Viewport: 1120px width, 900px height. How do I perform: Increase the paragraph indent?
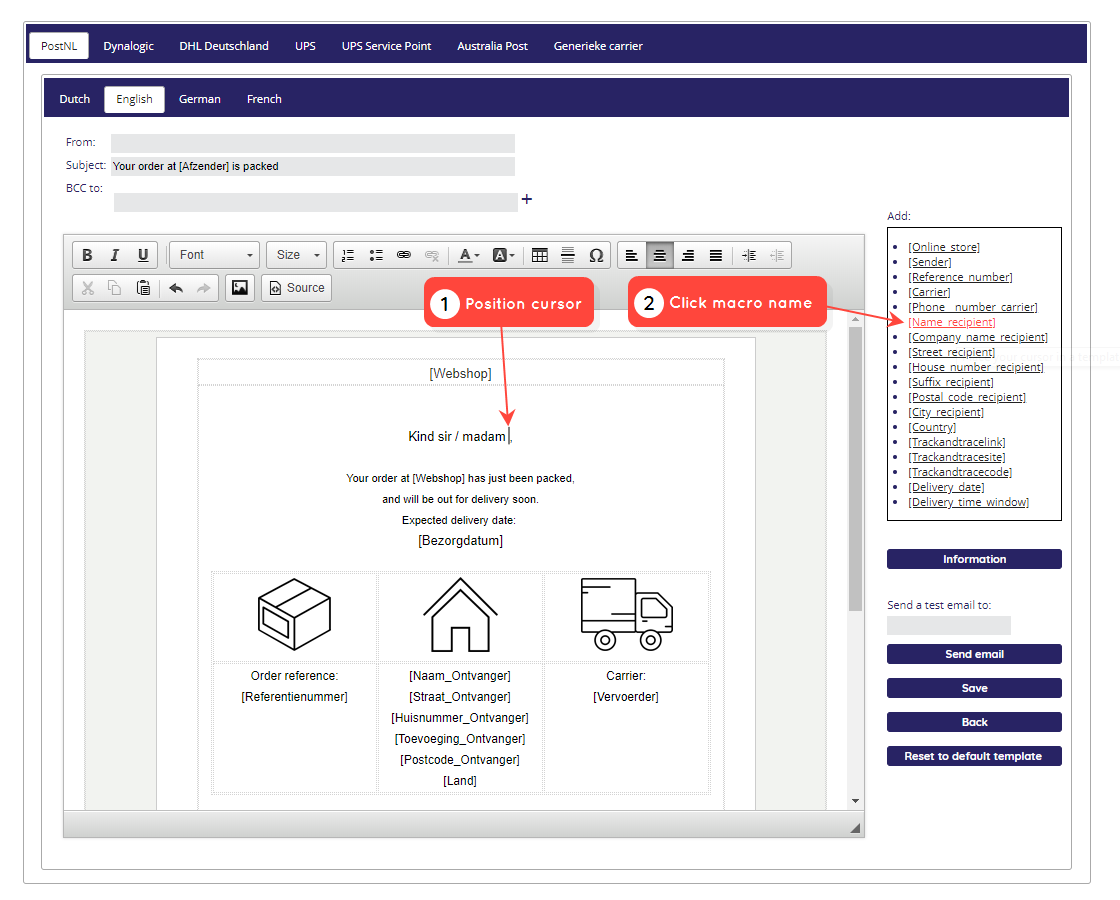[749, 255]
